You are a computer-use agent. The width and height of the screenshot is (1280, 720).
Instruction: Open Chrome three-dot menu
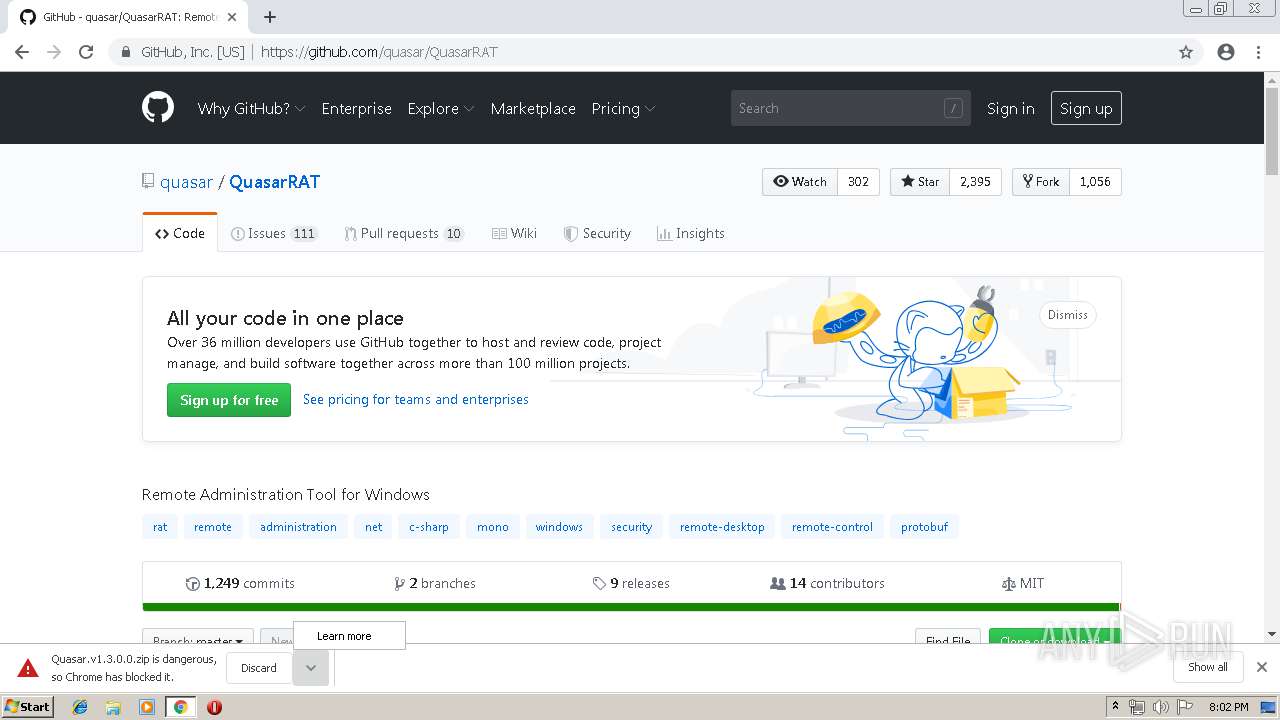1258,52
